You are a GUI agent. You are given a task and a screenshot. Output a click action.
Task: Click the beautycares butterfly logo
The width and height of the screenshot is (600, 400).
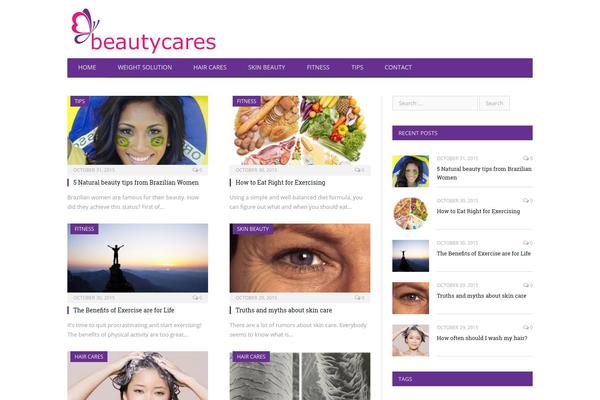tap(143, 31)
